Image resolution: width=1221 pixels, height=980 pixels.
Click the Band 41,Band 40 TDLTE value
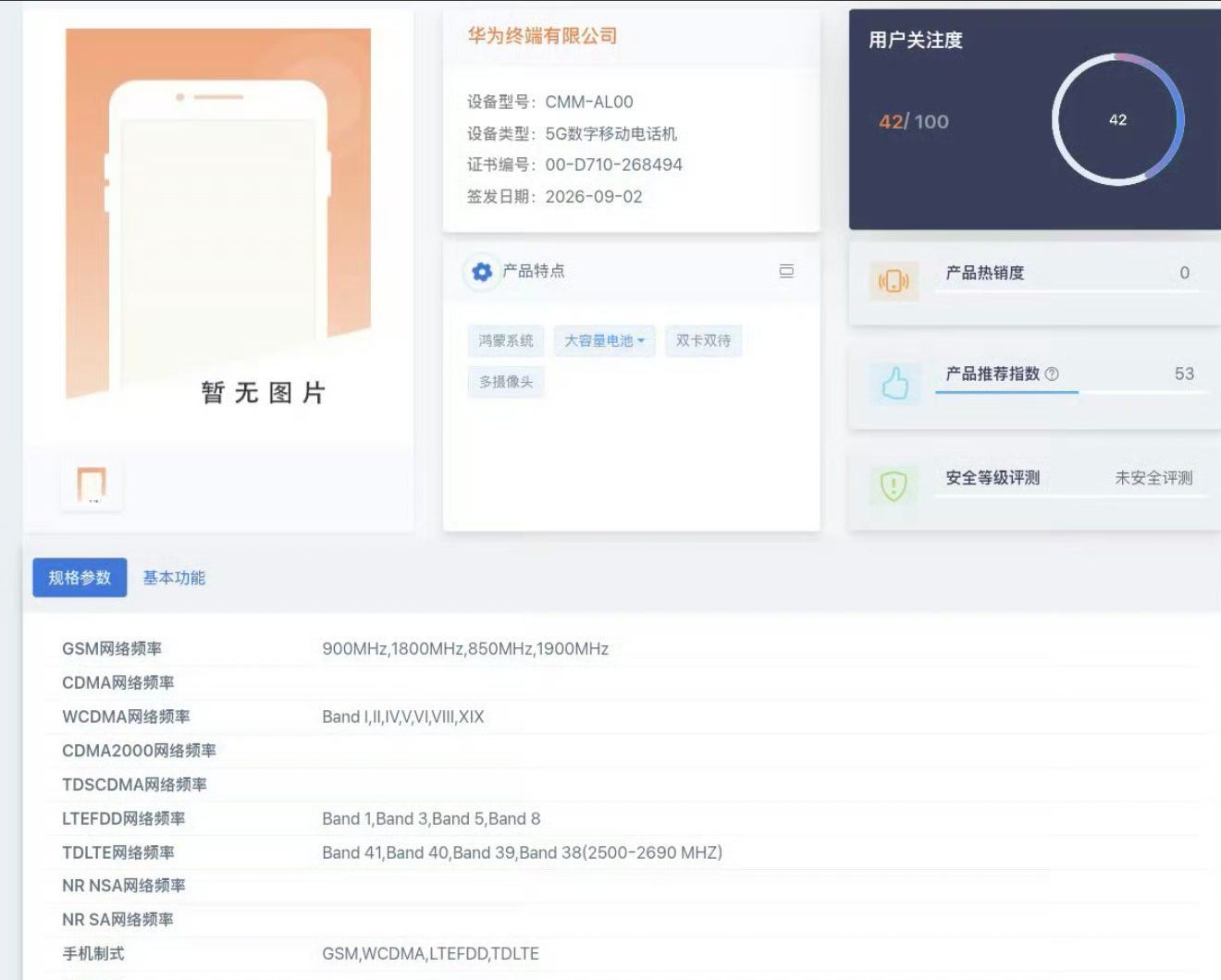coord(522,852)
